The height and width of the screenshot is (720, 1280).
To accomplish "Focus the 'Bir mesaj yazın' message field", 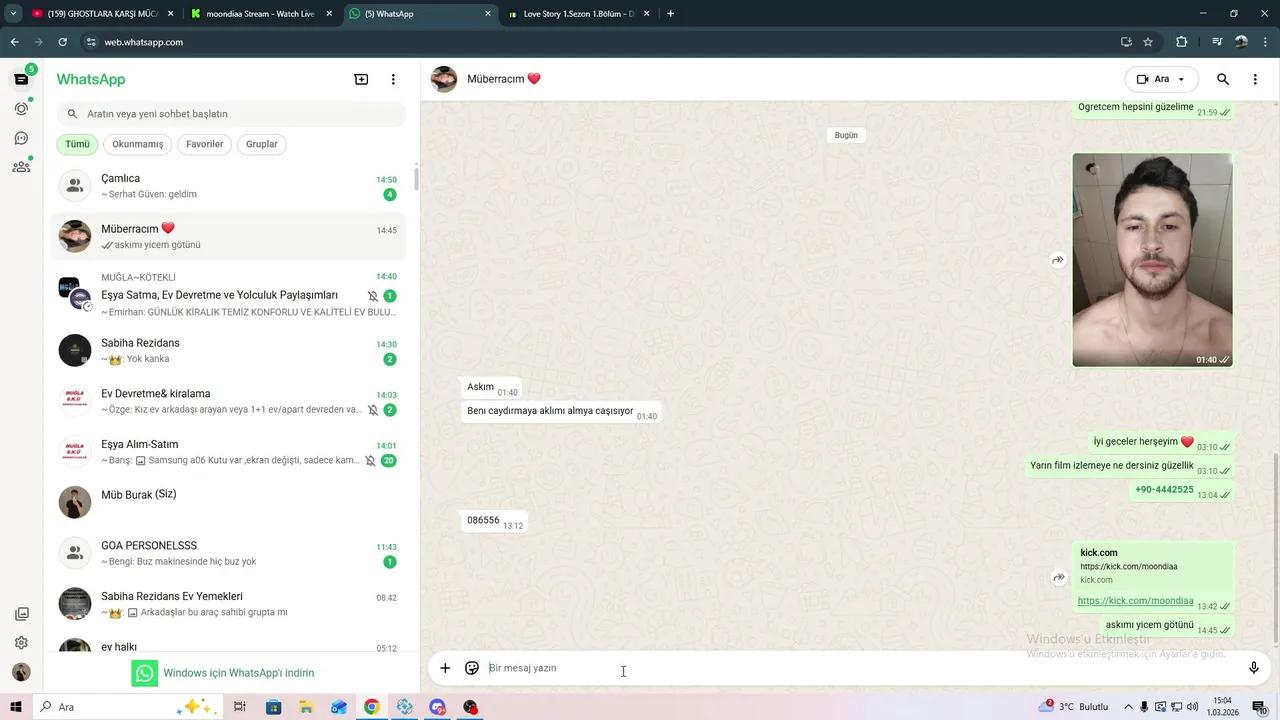I will pos(860,668).
